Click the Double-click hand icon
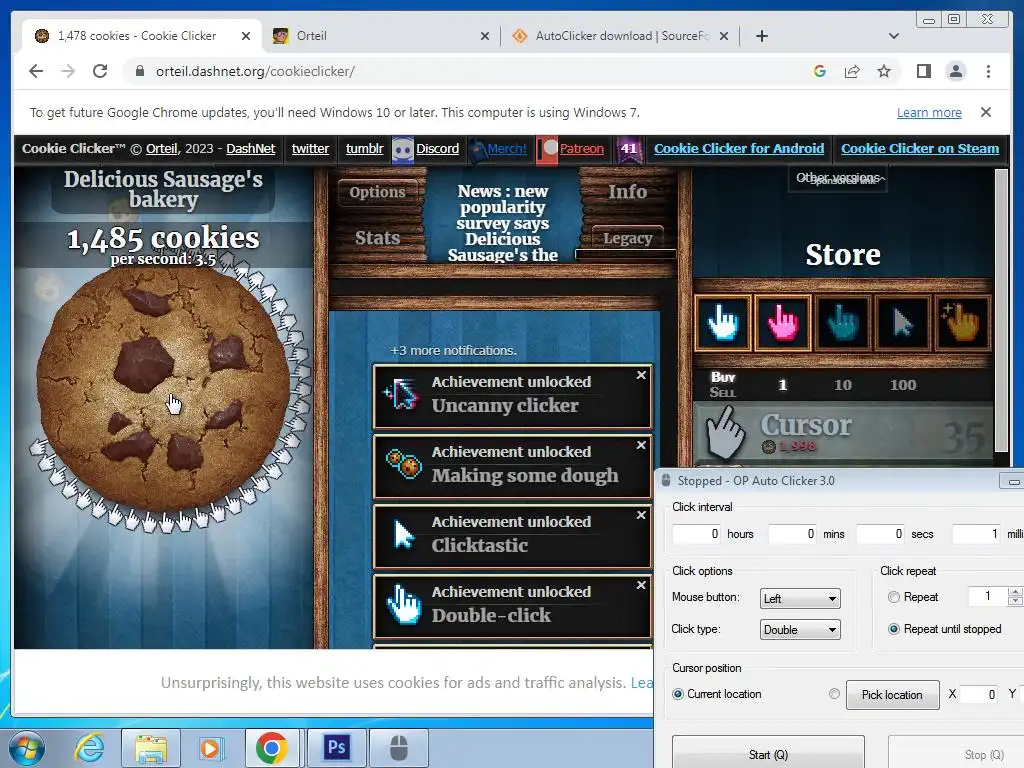The width and height of the screenshot is (1024, 768). click(402, 604)
